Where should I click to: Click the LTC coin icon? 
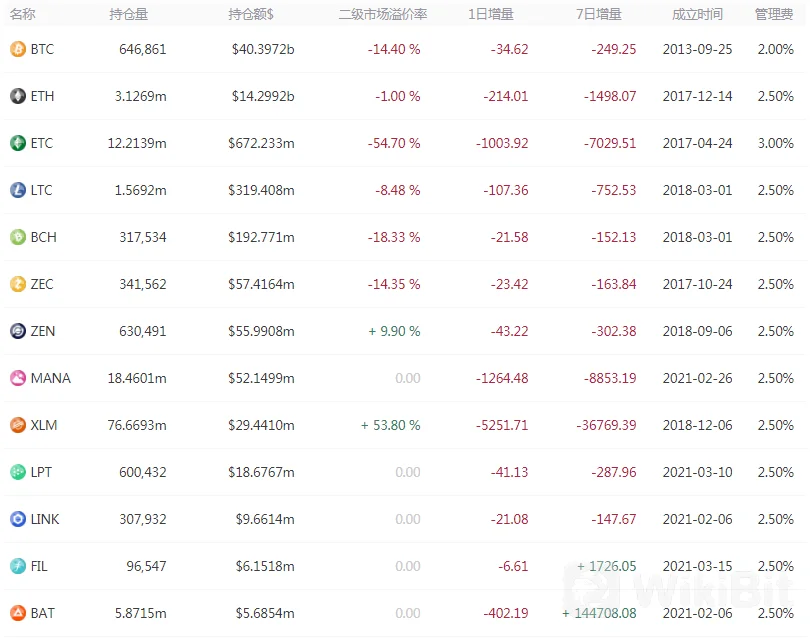18,190
